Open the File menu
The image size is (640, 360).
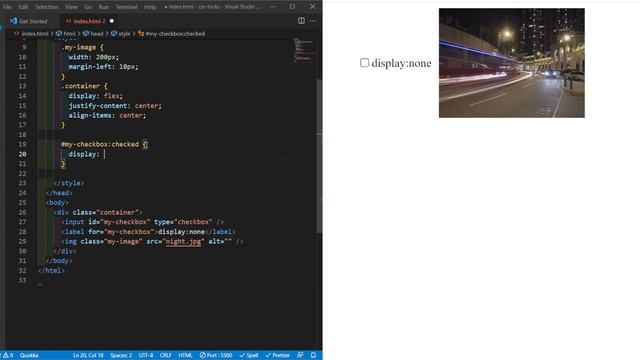click(7, 7)
